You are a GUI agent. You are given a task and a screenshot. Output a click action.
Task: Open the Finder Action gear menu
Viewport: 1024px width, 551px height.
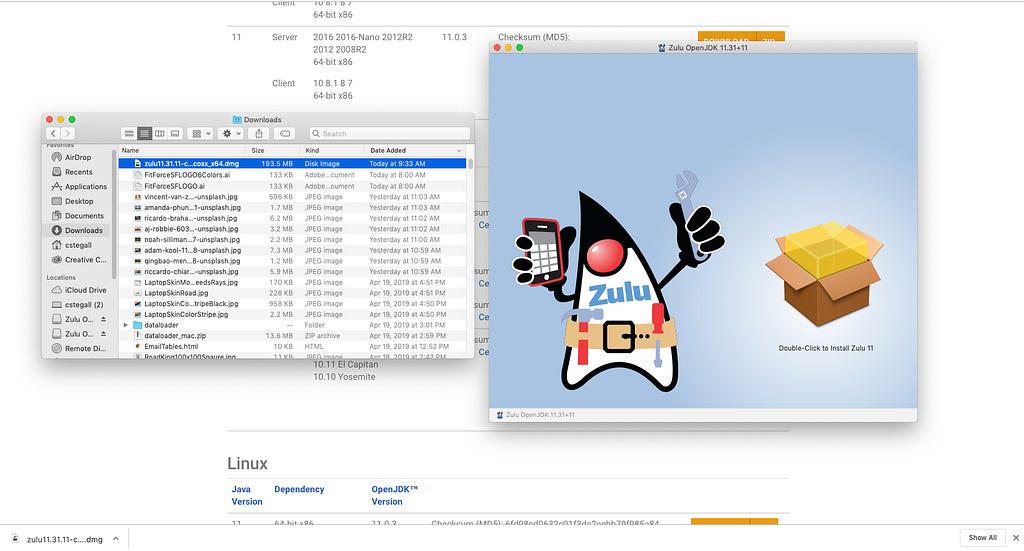click(230, 133)
